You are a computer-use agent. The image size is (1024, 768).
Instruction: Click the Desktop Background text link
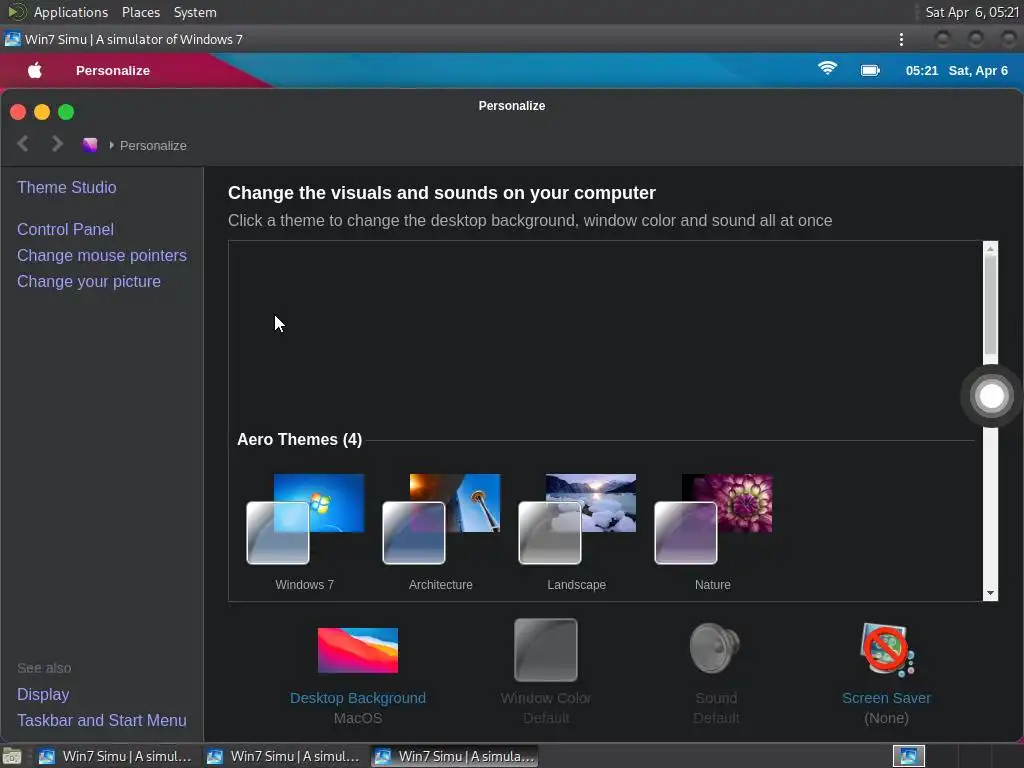pos(358,698)
